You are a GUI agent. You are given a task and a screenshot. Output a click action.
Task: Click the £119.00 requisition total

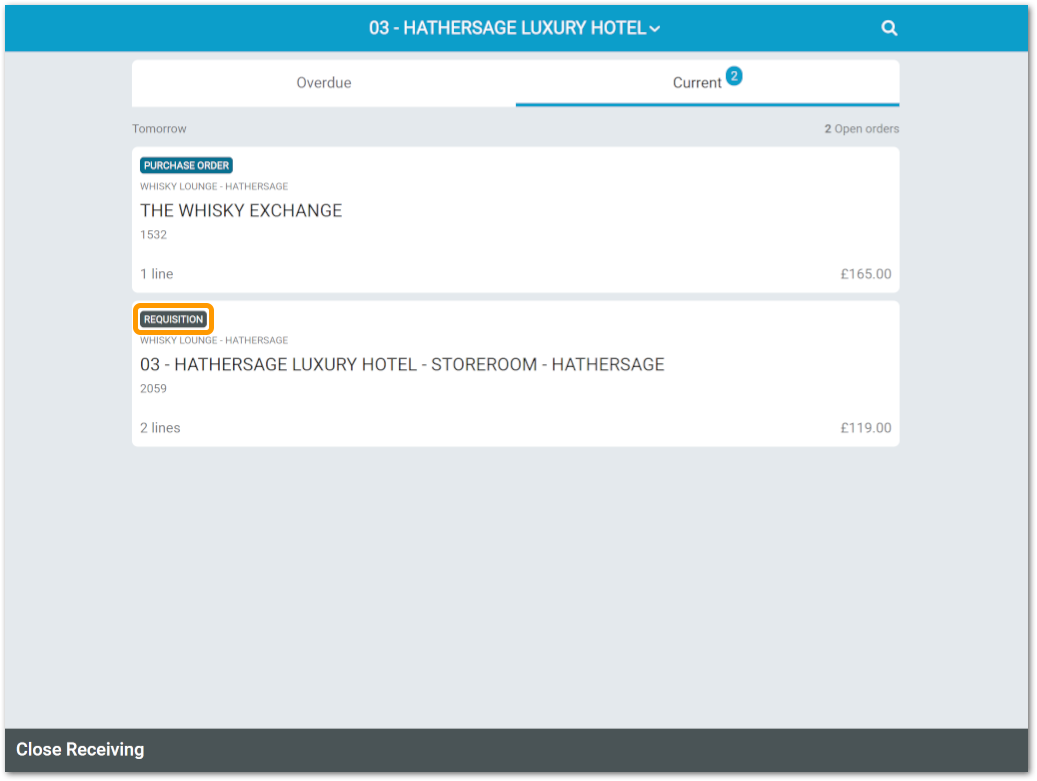pyautogui.click(x=865, y=428)
